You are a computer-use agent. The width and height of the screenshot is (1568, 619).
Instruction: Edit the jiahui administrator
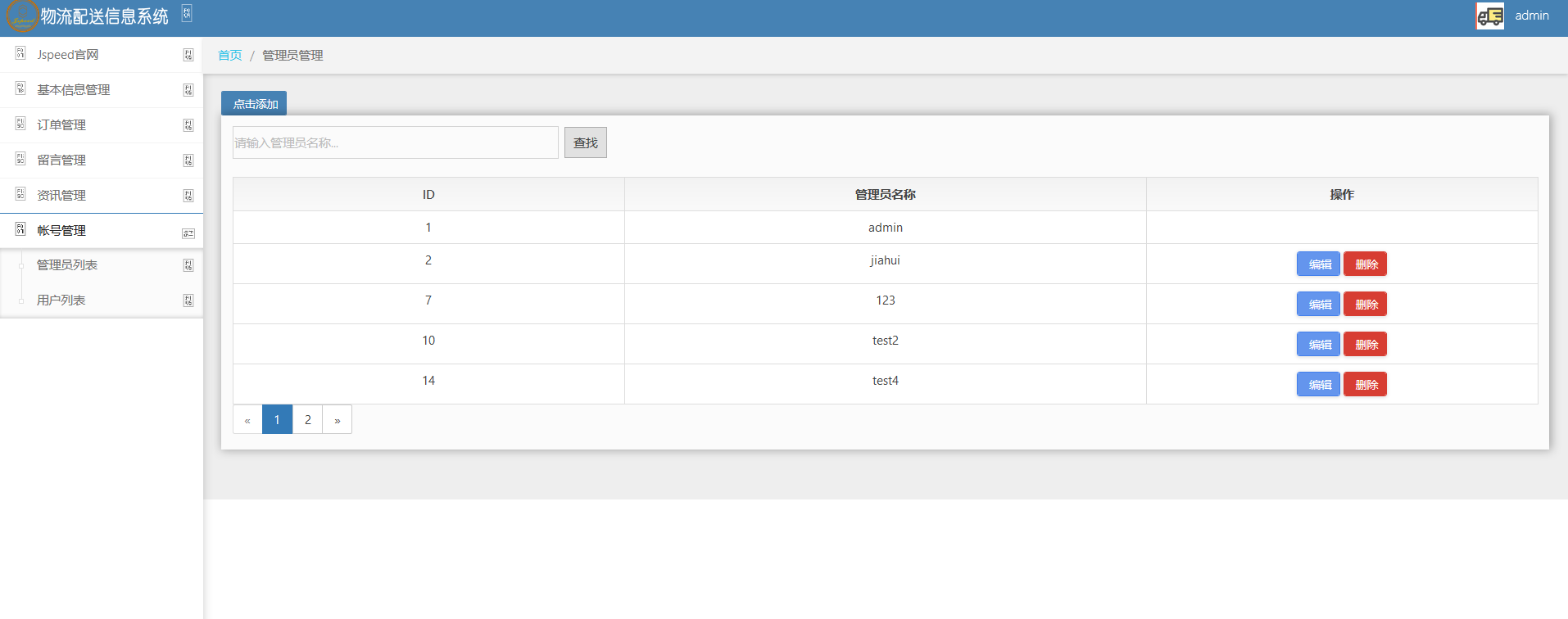tap(1318, 264)
